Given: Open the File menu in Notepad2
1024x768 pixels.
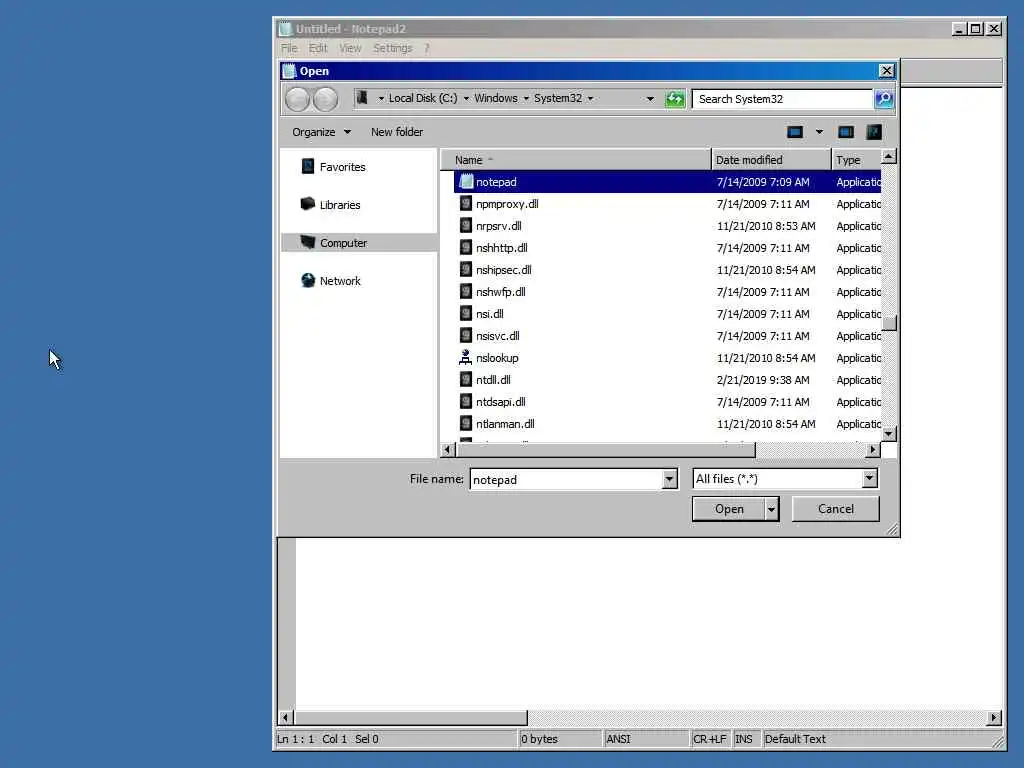Looking at the screenshot, I should tap(289, 48).
